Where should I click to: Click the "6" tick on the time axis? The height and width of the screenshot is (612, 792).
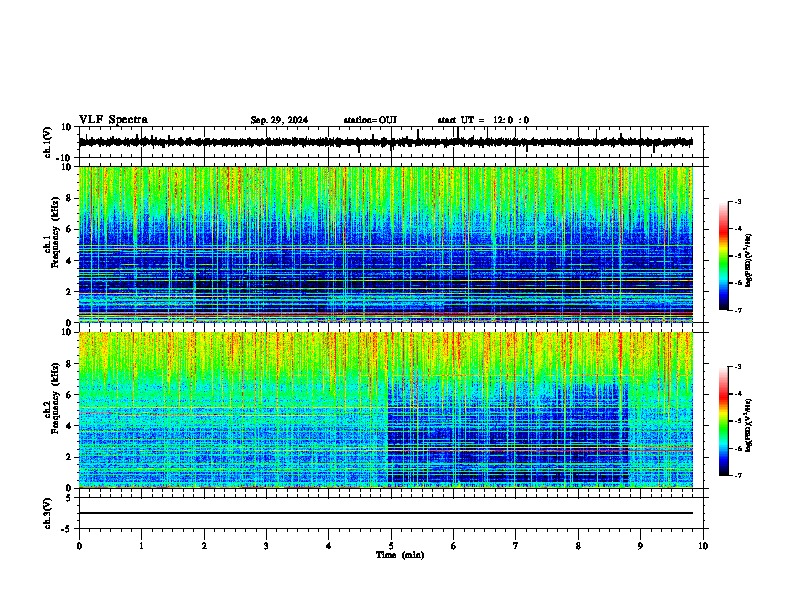click(454, 546)
